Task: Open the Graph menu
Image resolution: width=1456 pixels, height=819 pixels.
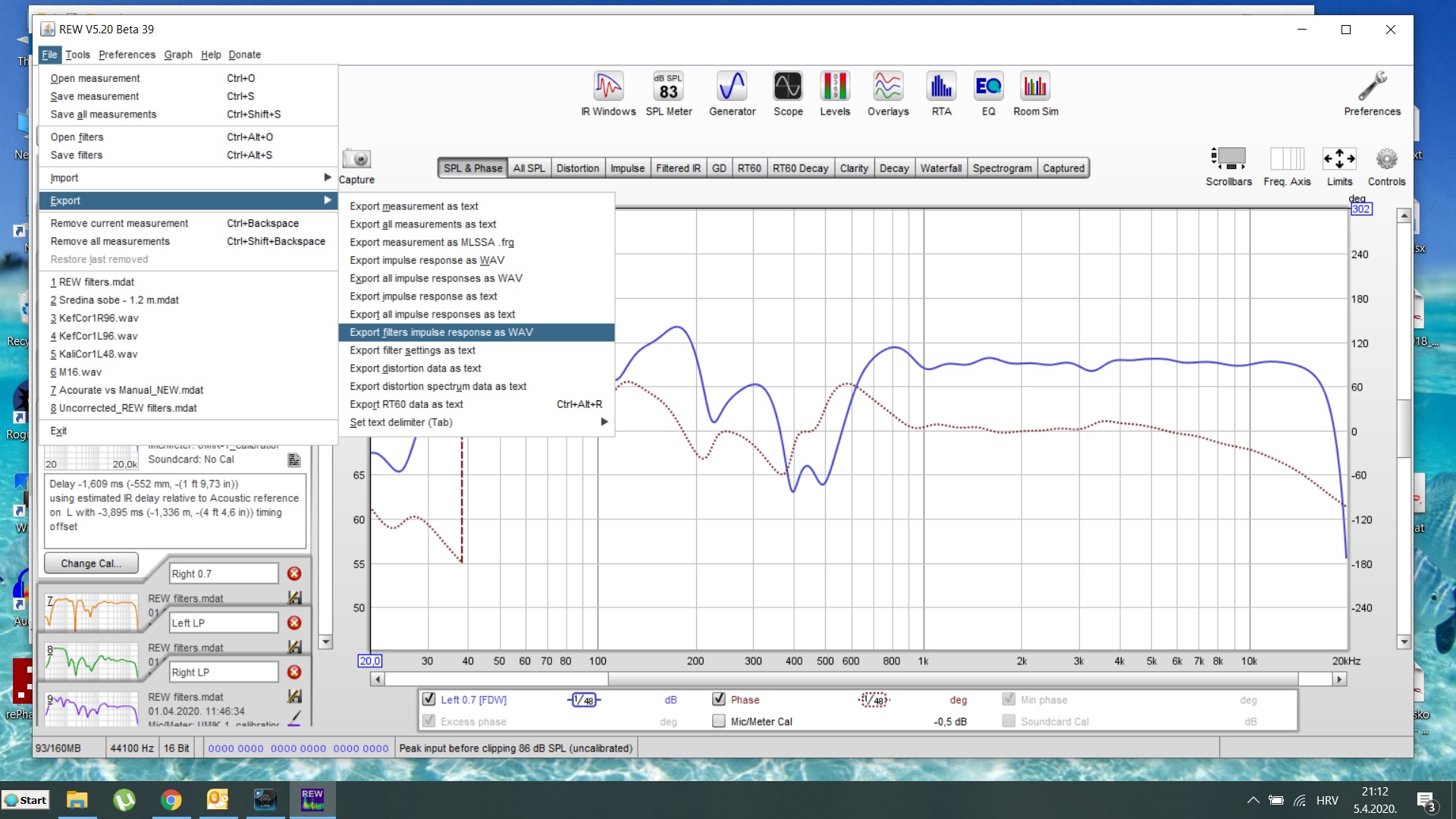Action: click(x=178, y=55)
